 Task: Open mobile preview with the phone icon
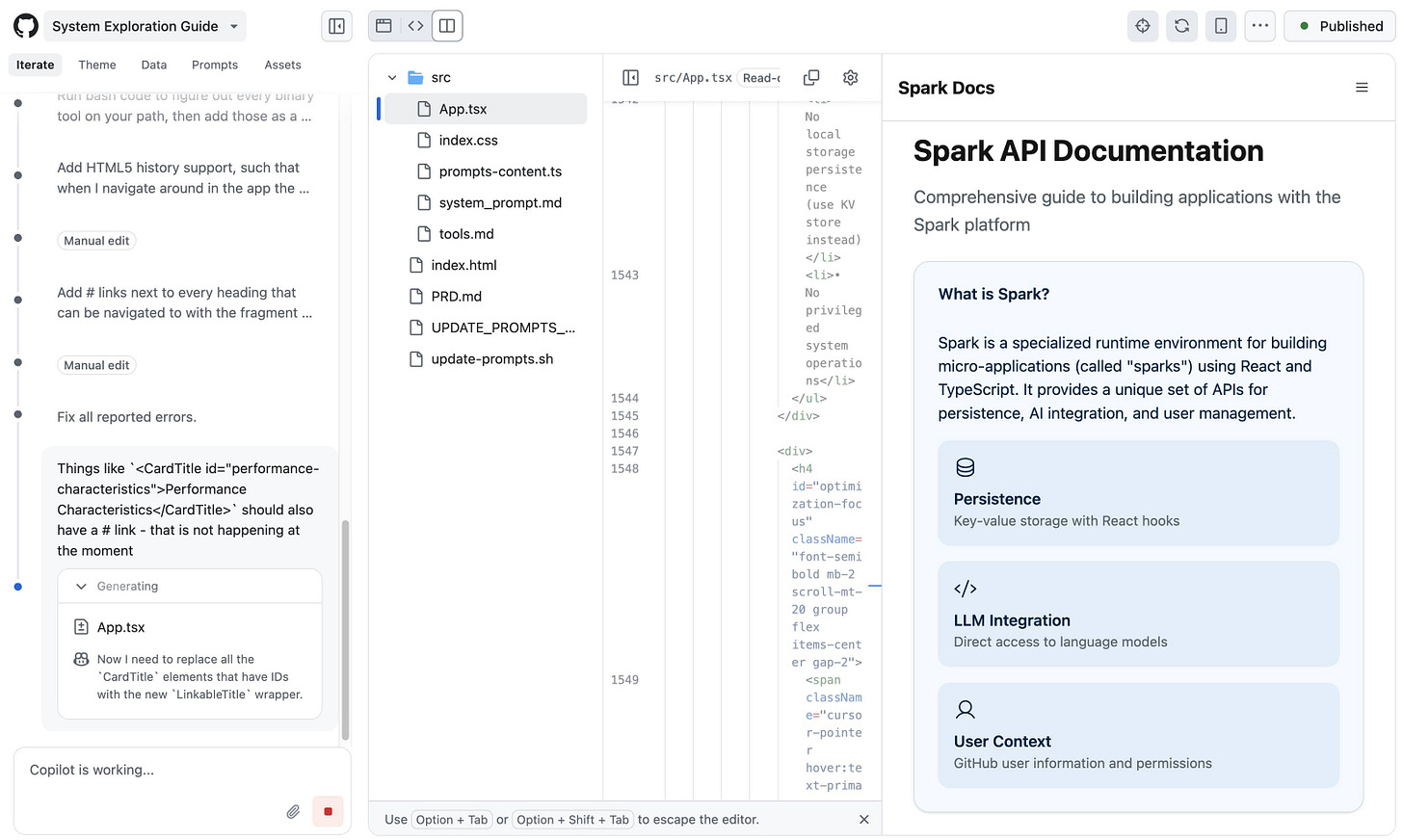[x=1220, y=25]
